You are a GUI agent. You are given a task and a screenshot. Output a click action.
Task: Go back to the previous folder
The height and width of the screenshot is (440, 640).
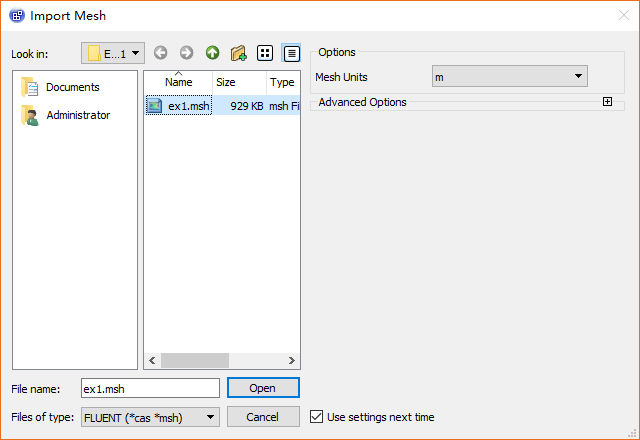[x=160, y=53]
